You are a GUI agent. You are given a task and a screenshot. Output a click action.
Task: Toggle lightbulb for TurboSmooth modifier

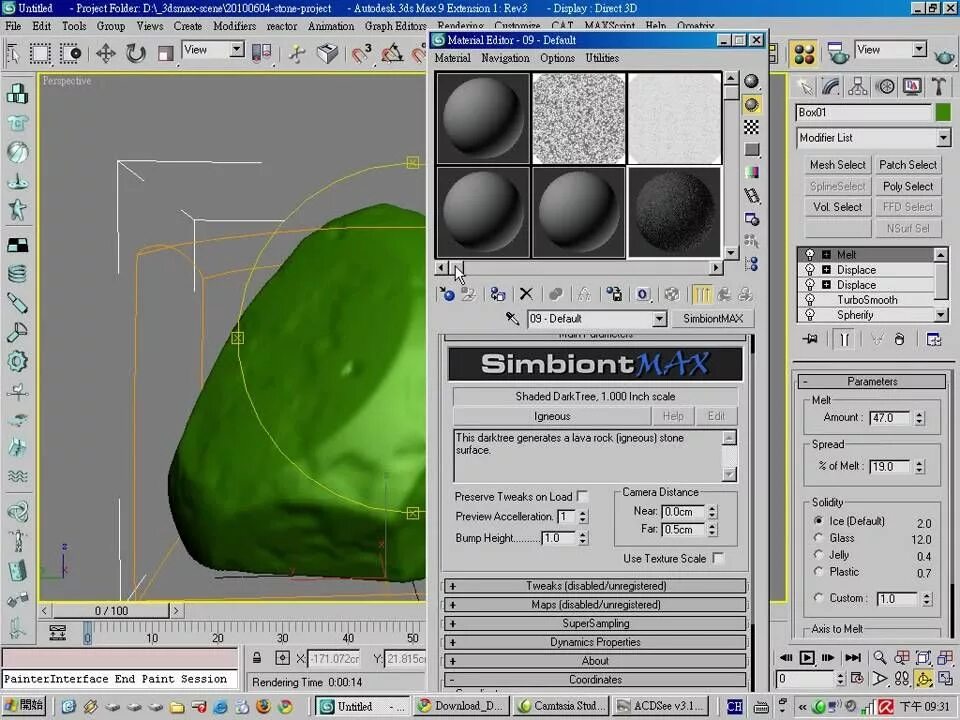click(x=810, y=299)
